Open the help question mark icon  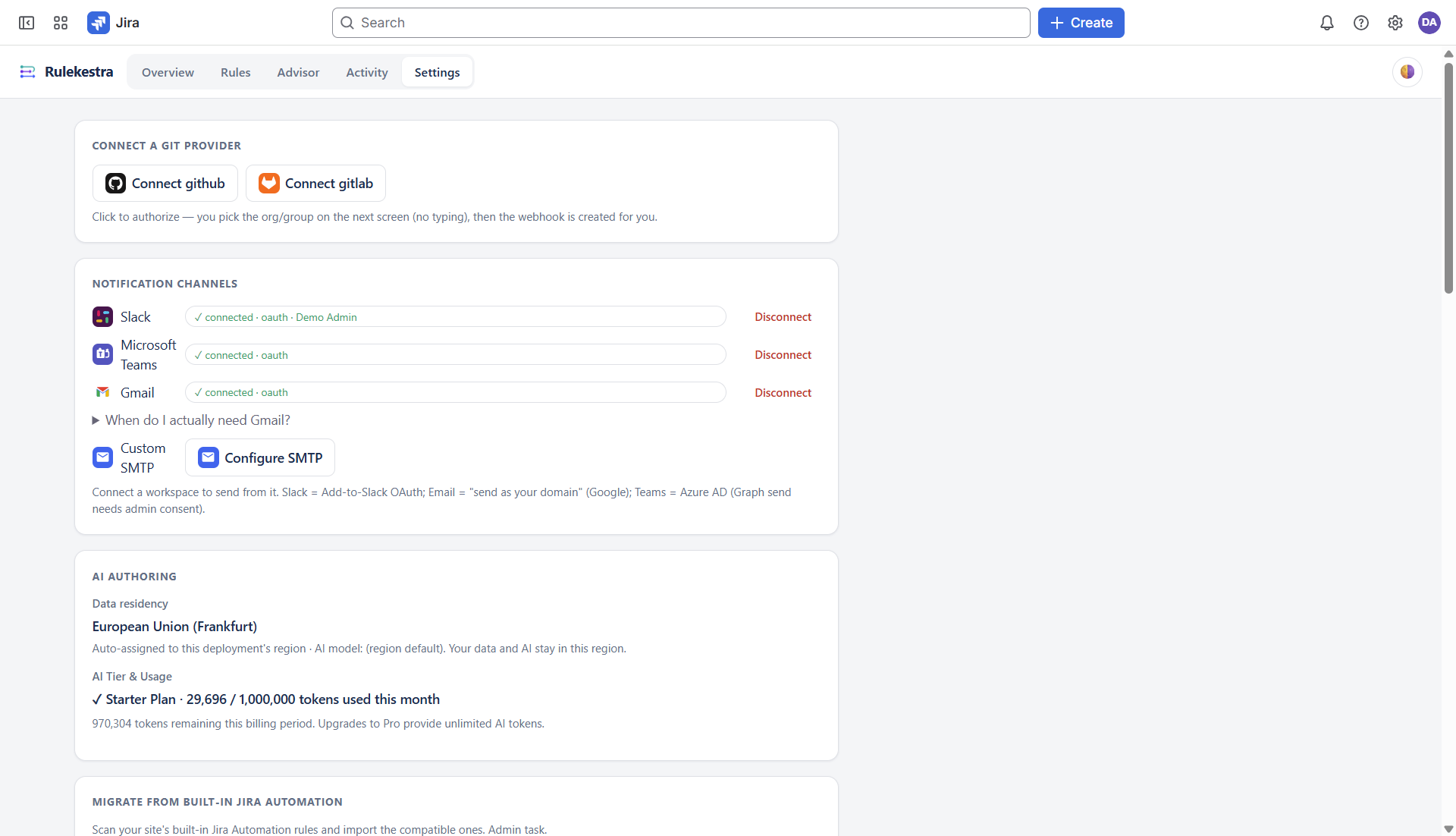[x=1360, y=23]
